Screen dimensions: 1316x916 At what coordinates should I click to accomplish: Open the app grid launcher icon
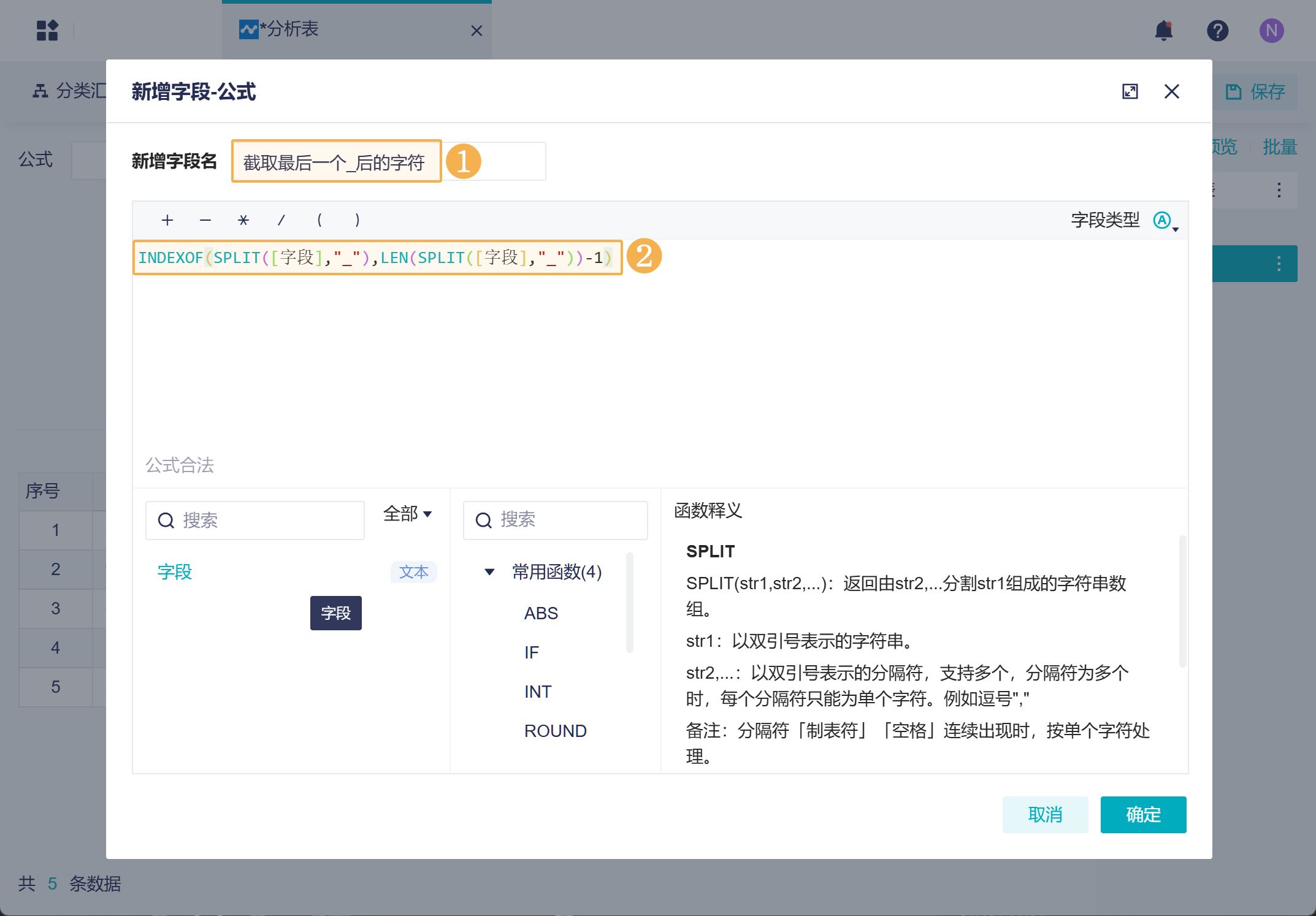coord(47,30)
